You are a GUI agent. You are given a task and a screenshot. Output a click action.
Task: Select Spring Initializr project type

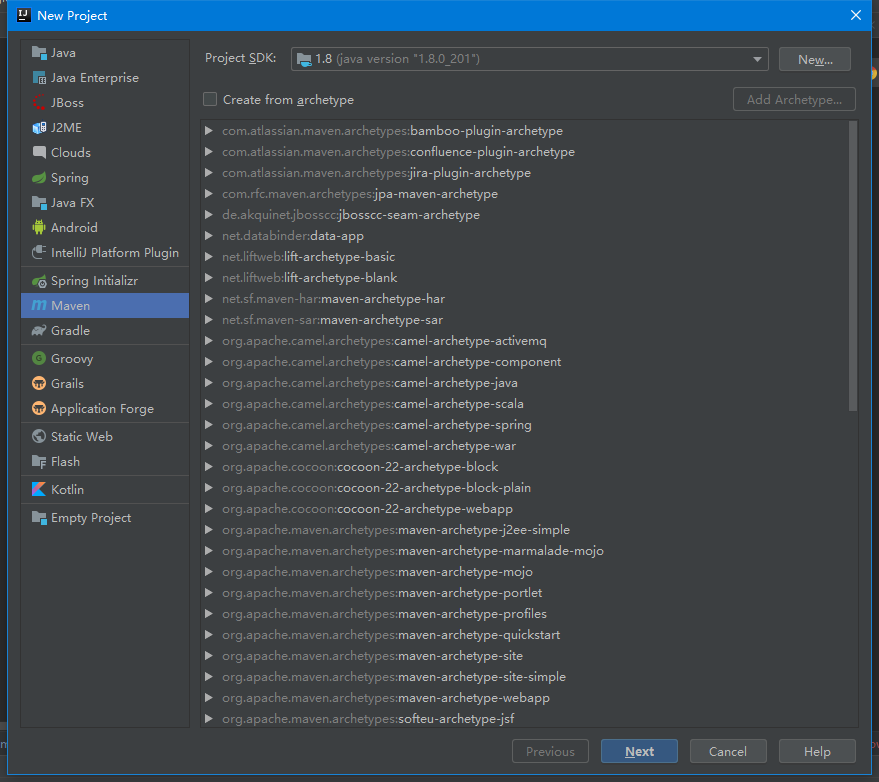click(105, 281)
